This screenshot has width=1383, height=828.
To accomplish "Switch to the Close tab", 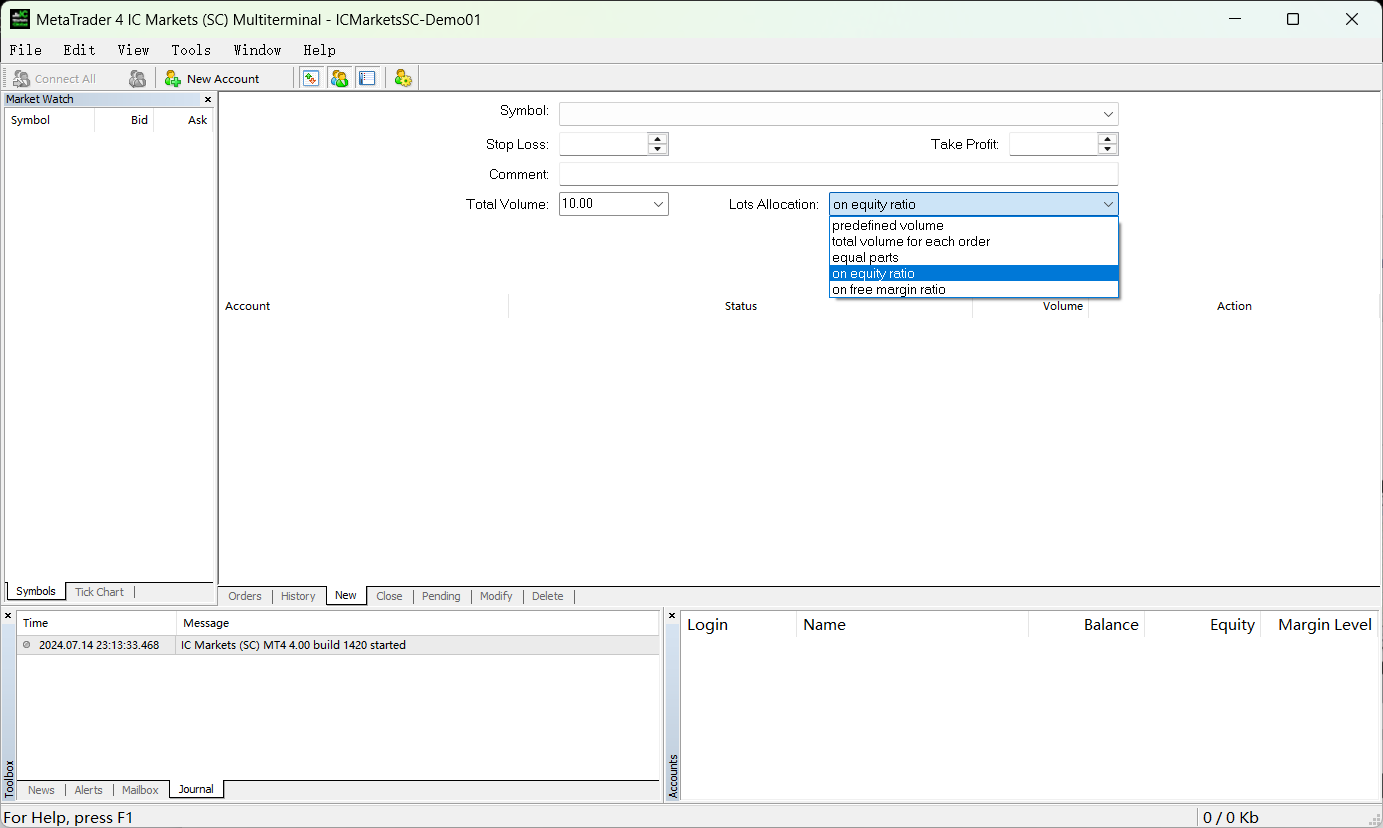I will coord(389,596).
